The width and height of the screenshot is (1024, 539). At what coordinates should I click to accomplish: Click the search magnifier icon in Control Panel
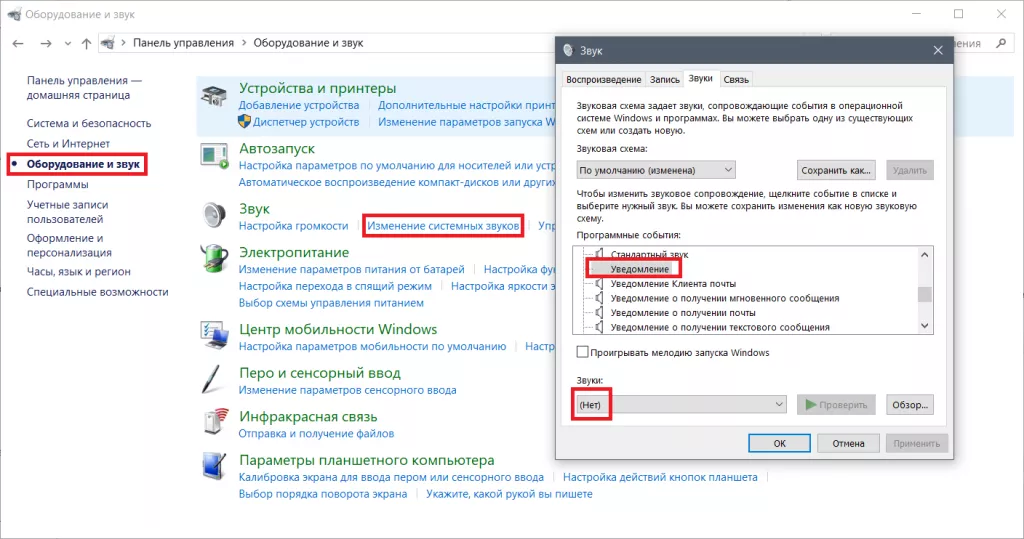[x=1002, y=43]
